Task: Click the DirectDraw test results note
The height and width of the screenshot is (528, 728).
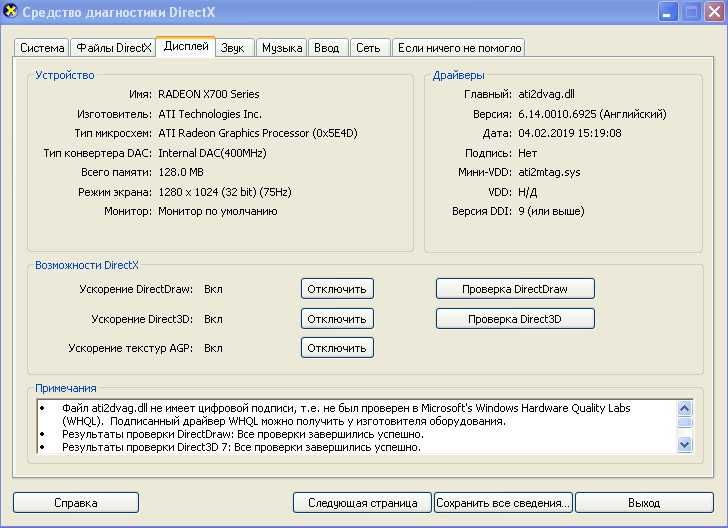Action: point(242,434)
